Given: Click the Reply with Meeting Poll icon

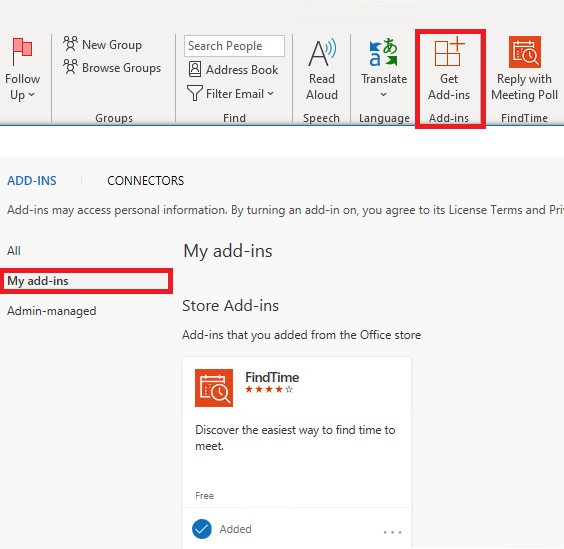Looking at the screenshot, I should coord(524,52).
